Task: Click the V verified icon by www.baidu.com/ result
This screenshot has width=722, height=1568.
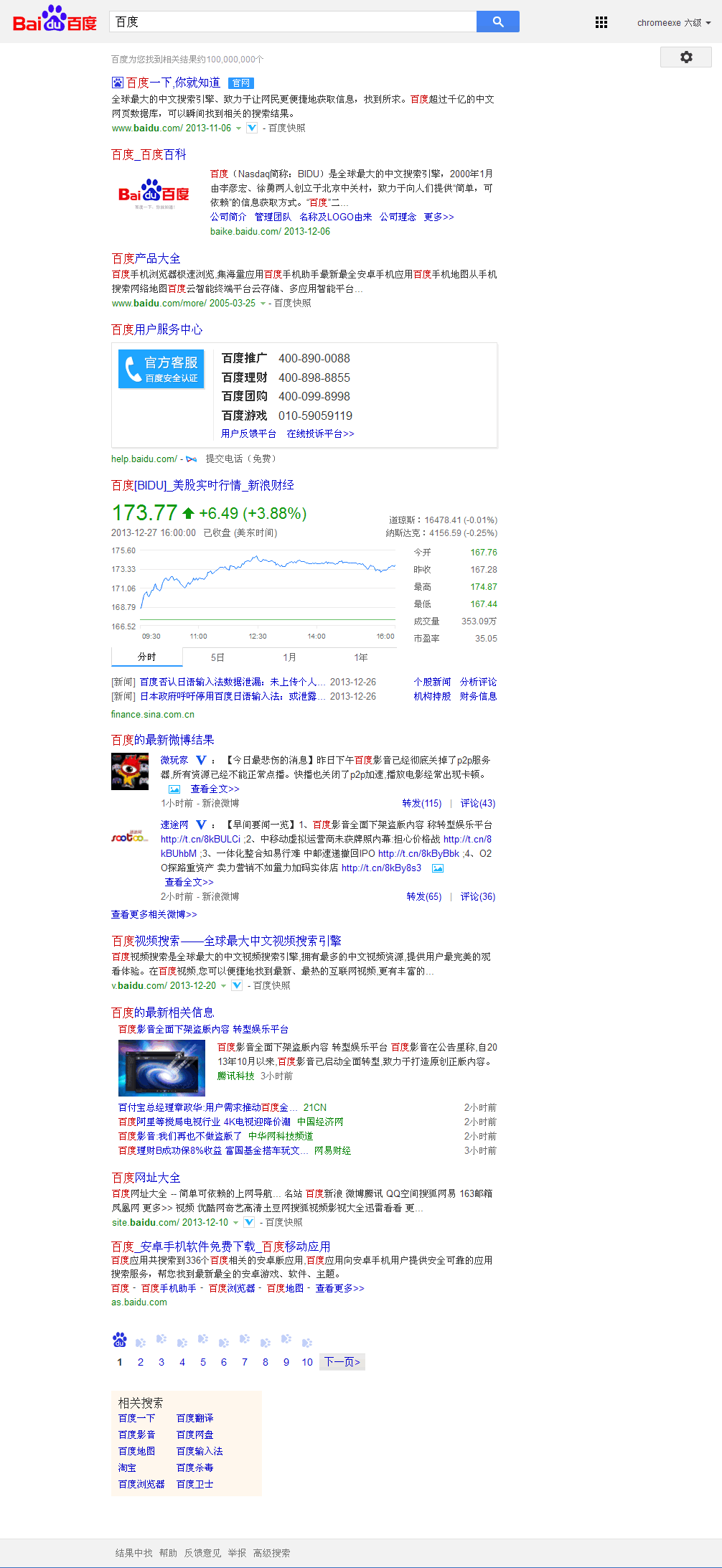Action: tap(252, 128)
